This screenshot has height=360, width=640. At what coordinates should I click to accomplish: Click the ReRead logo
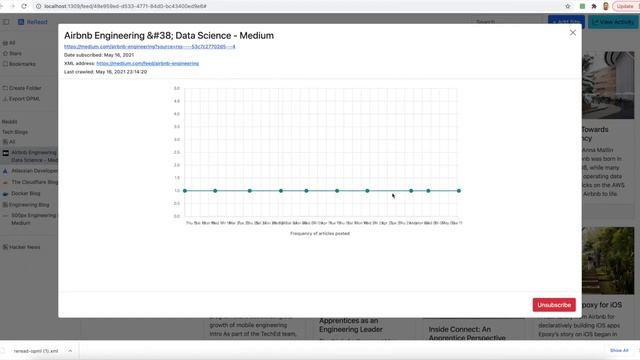click(33, 22)
